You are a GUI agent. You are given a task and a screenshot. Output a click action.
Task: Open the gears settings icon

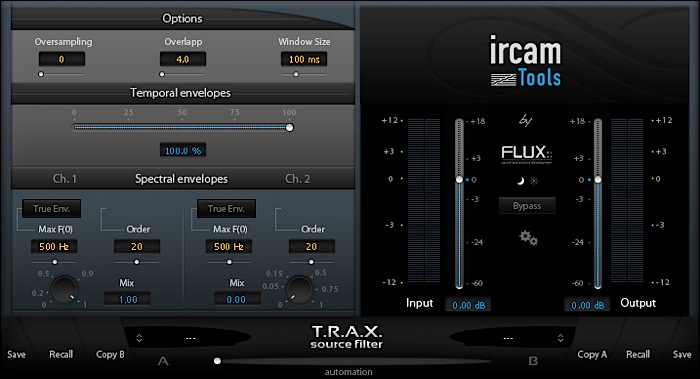(528, 237)
